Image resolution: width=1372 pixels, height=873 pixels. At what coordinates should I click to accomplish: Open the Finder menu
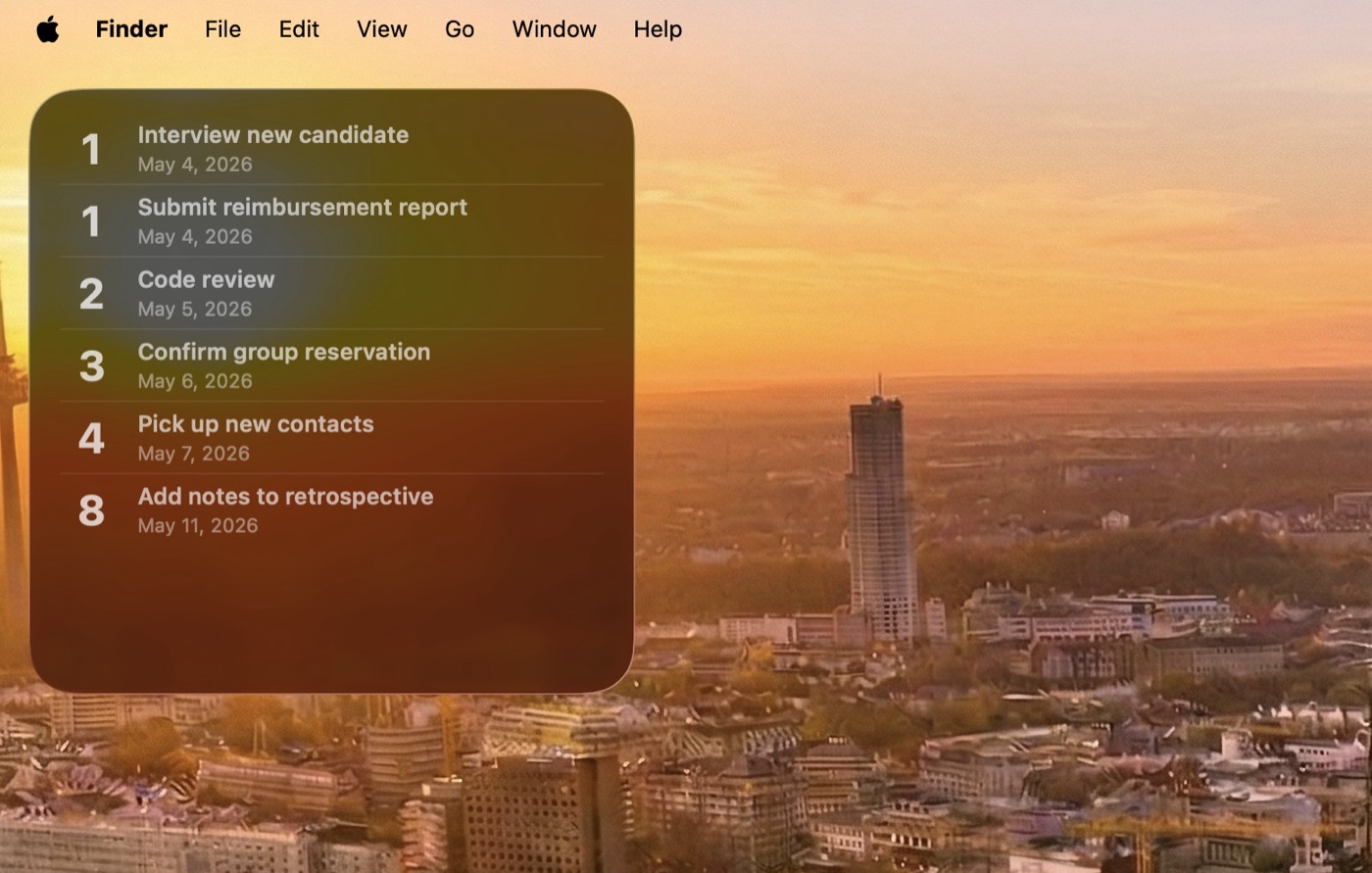pyautogui.click(x=131, y=29)
